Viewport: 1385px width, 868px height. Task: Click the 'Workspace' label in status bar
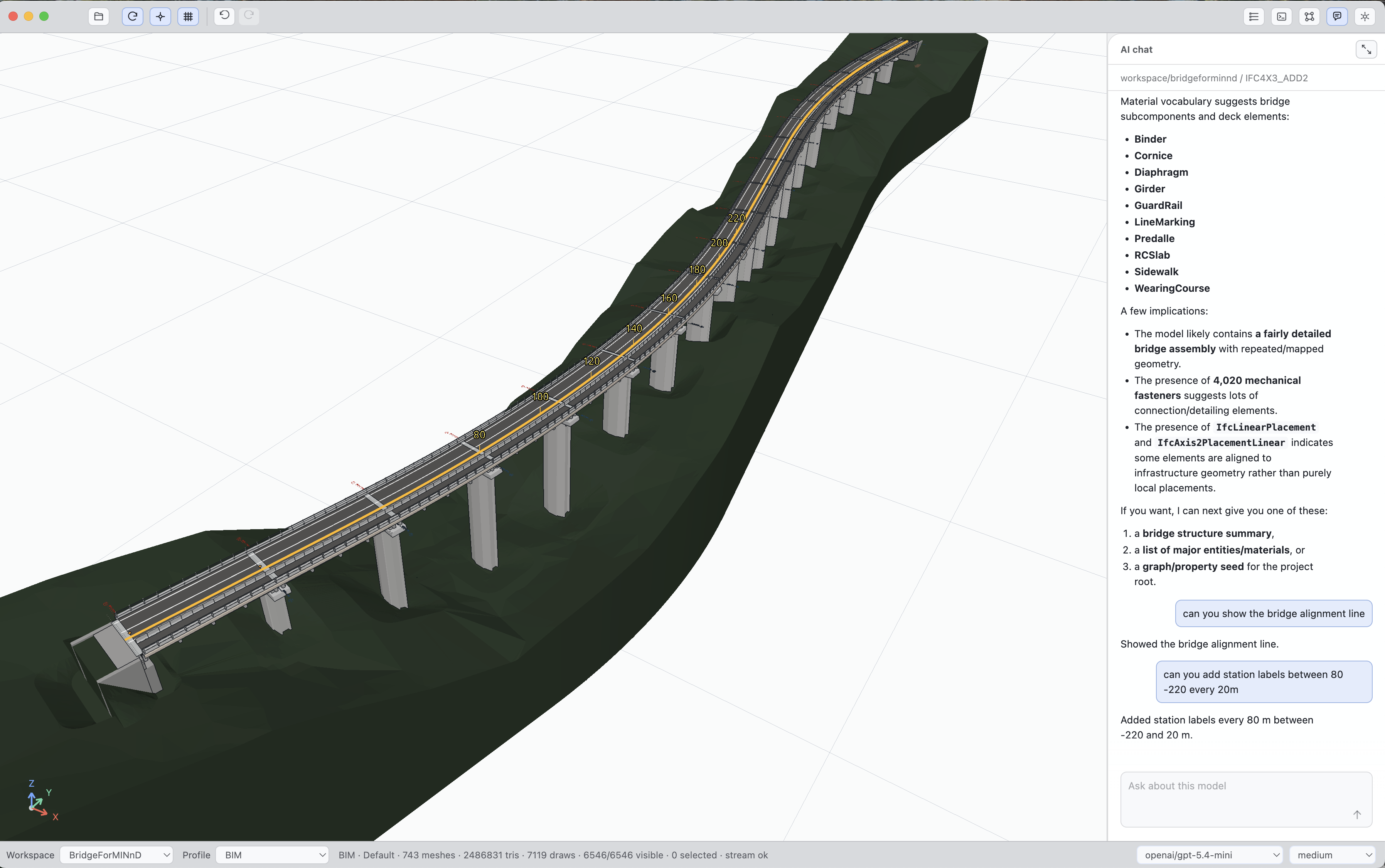[30, 855]
